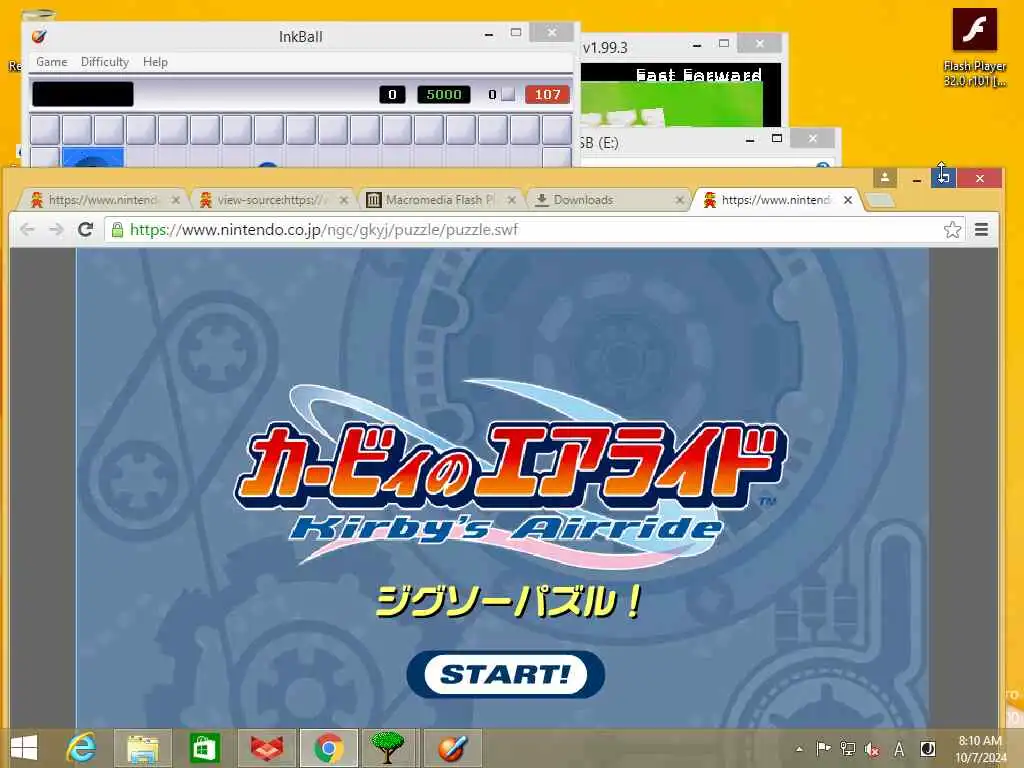Click the Chrome address bar URL
The height and width of the screenshot is (768, 1024).
(324, 229)
